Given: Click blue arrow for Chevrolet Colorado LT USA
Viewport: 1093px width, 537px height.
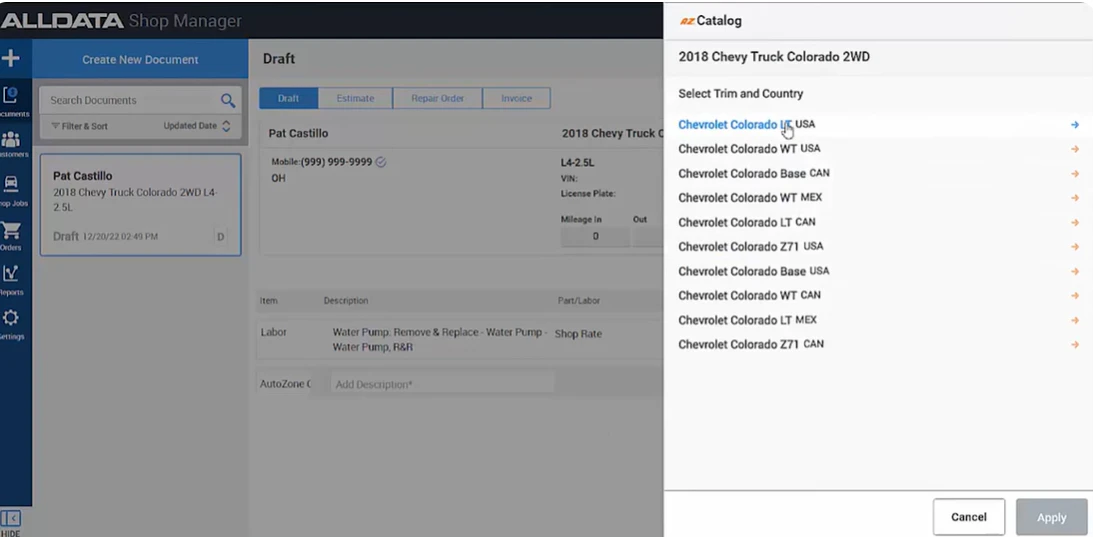Looking at the screenshot, I should coord(1075,125).
